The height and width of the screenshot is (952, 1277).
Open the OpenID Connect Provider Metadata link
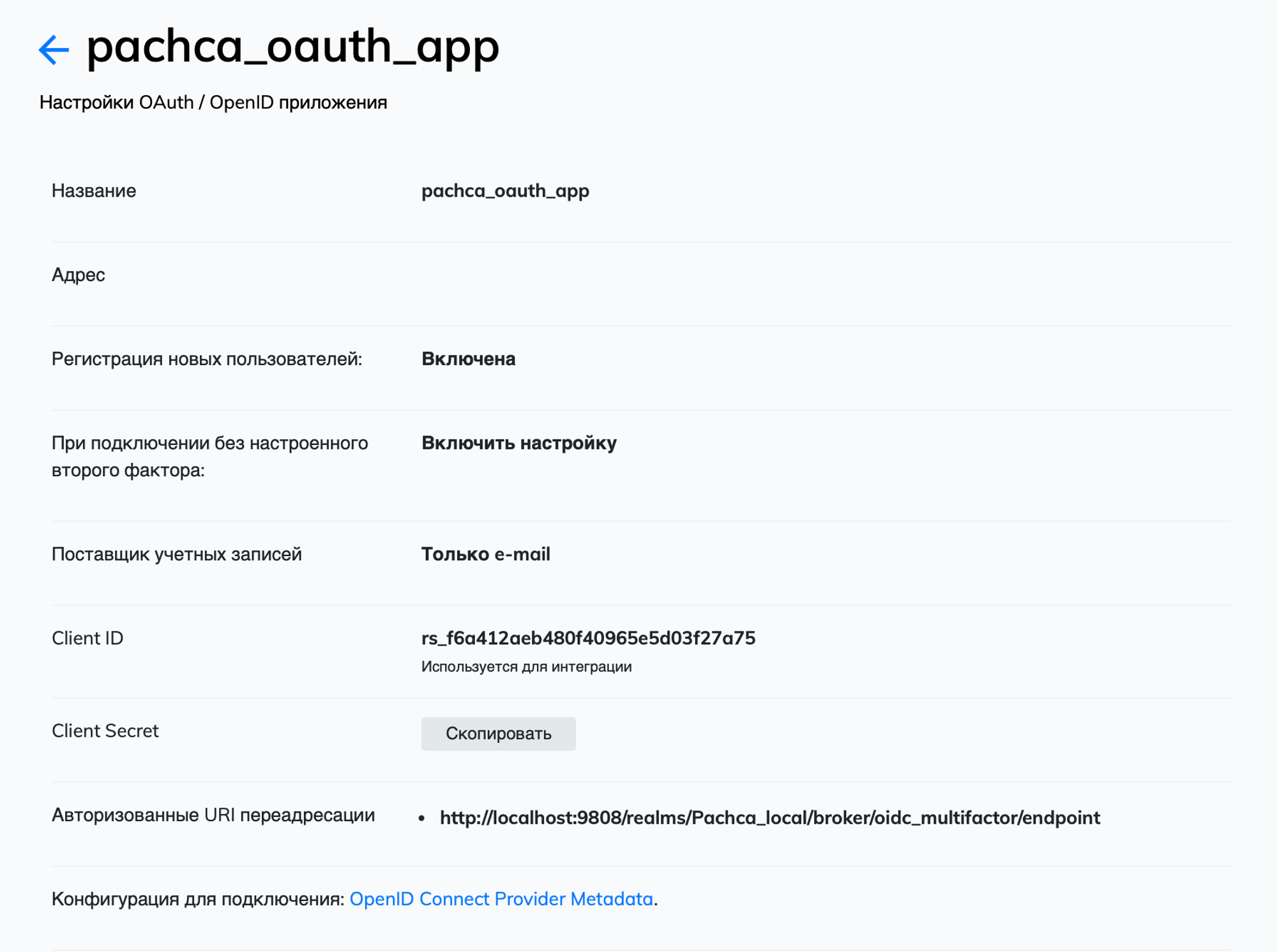[501, 899]
